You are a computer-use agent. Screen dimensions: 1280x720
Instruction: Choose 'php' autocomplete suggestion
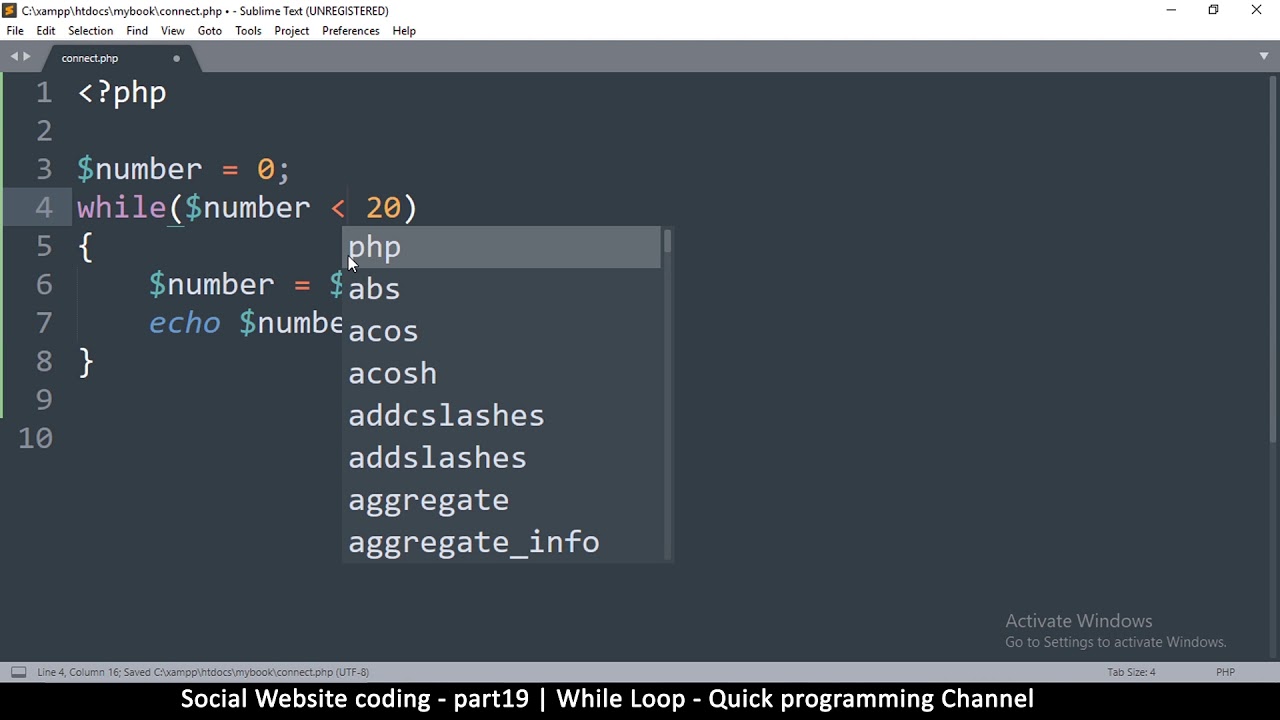click(x=501, y=247)
